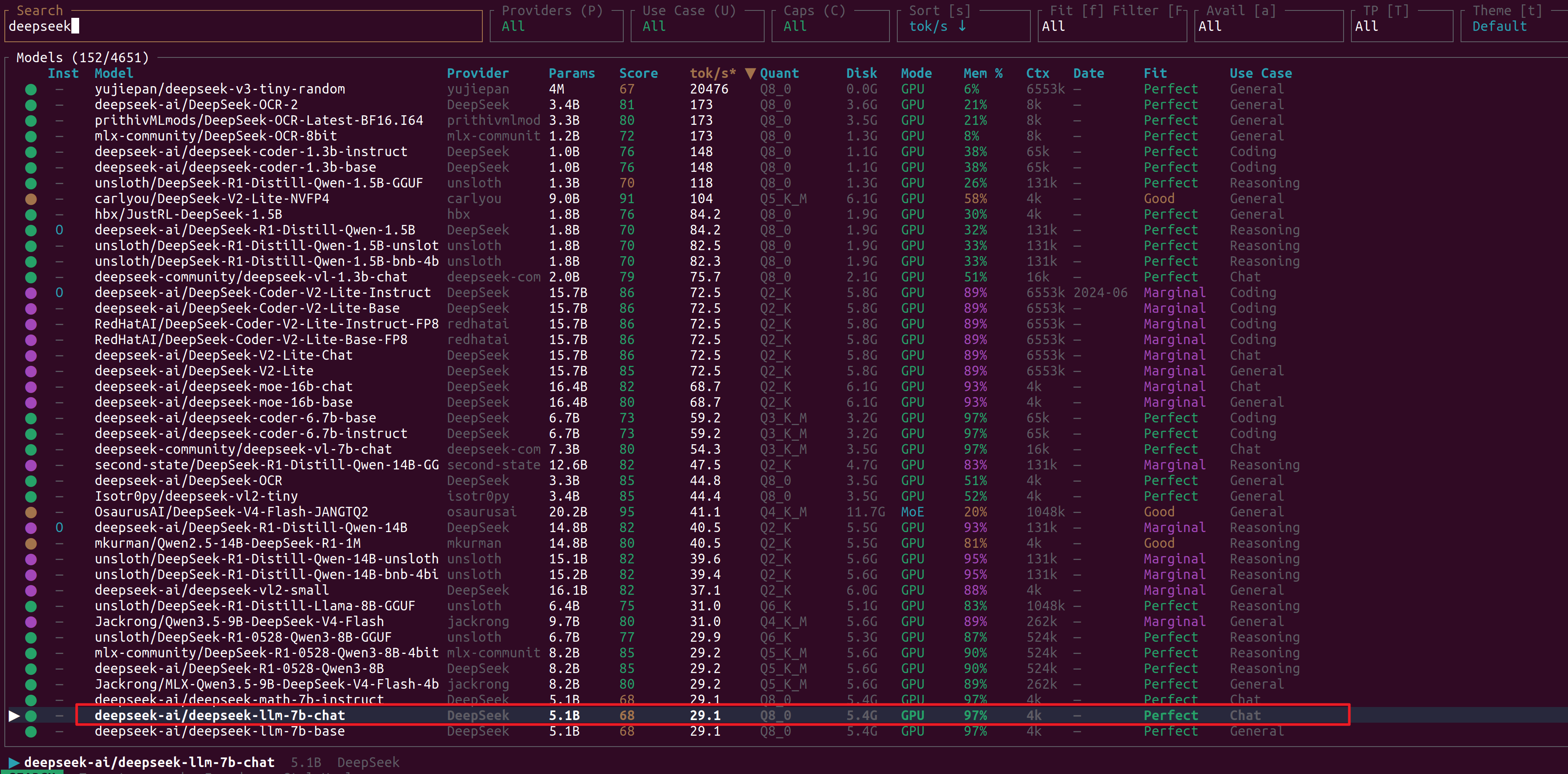Click green dot for deepseek-llm-7b-base
Screen dimensions: 1568x774
(31, 731)
